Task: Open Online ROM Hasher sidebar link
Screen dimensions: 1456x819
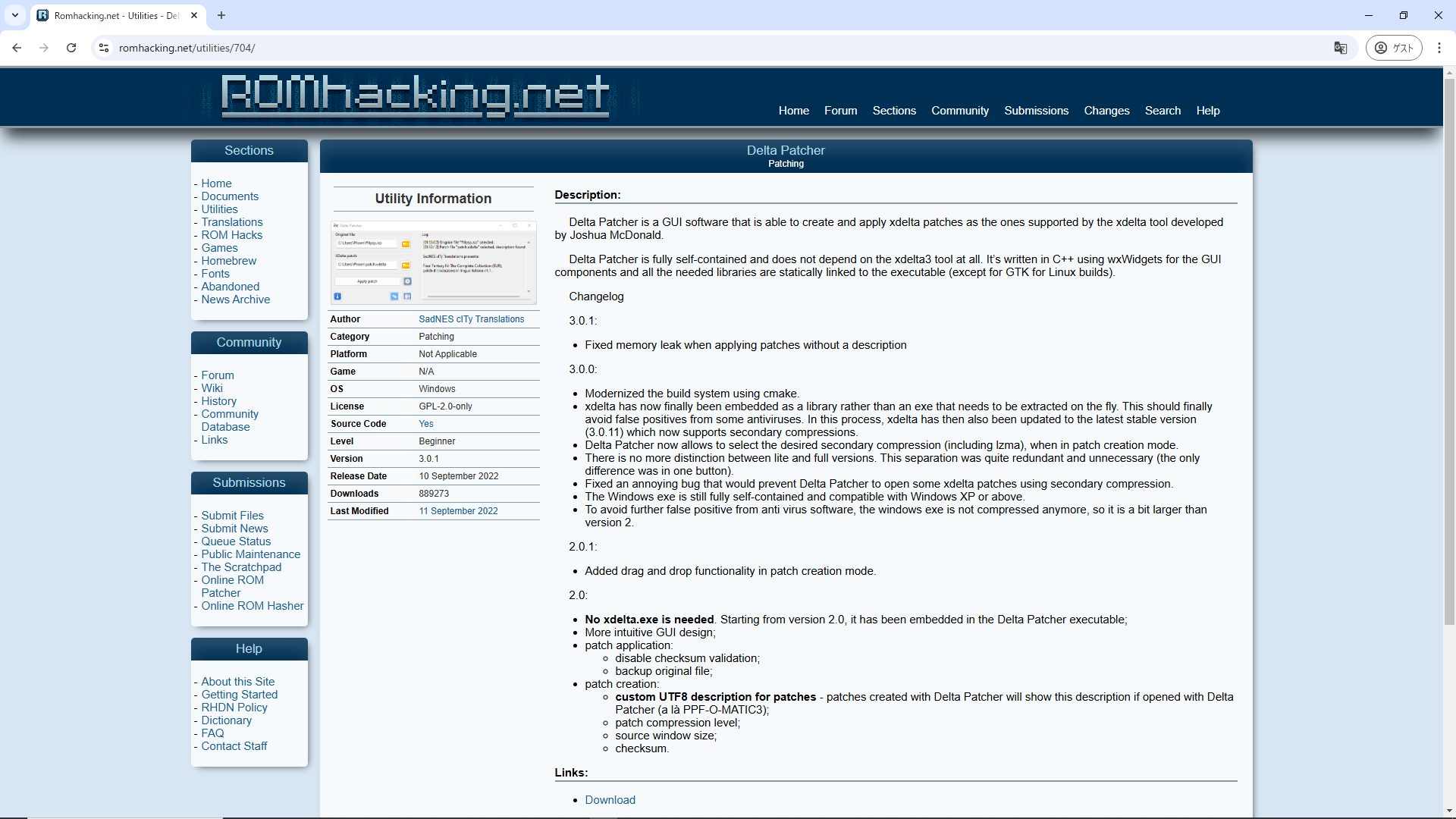Action: coord(252,606)
